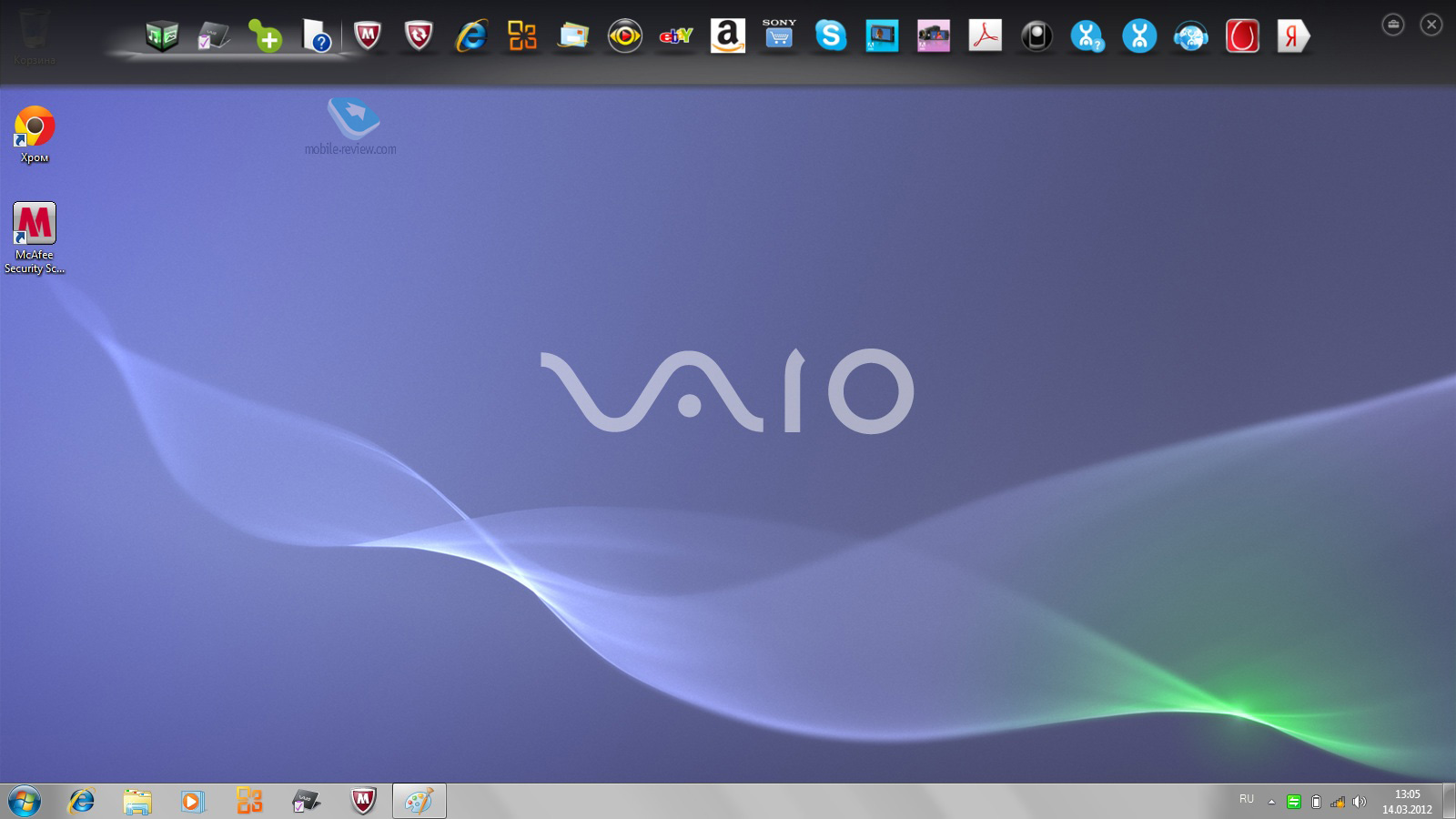Show hidden tray icons arrow
Image resolution: width=1456 pixels, height=819 pixels.
tap(1271, 802)
